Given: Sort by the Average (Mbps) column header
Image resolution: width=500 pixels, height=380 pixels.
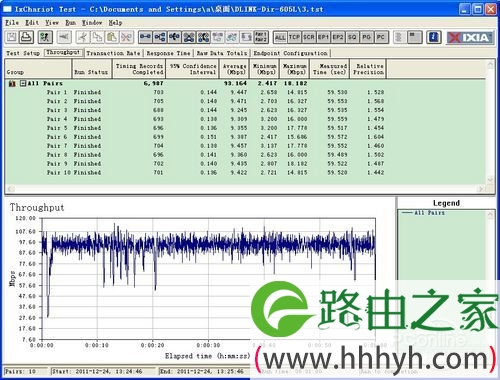Looking at the screenshot, I should (234, 69).
